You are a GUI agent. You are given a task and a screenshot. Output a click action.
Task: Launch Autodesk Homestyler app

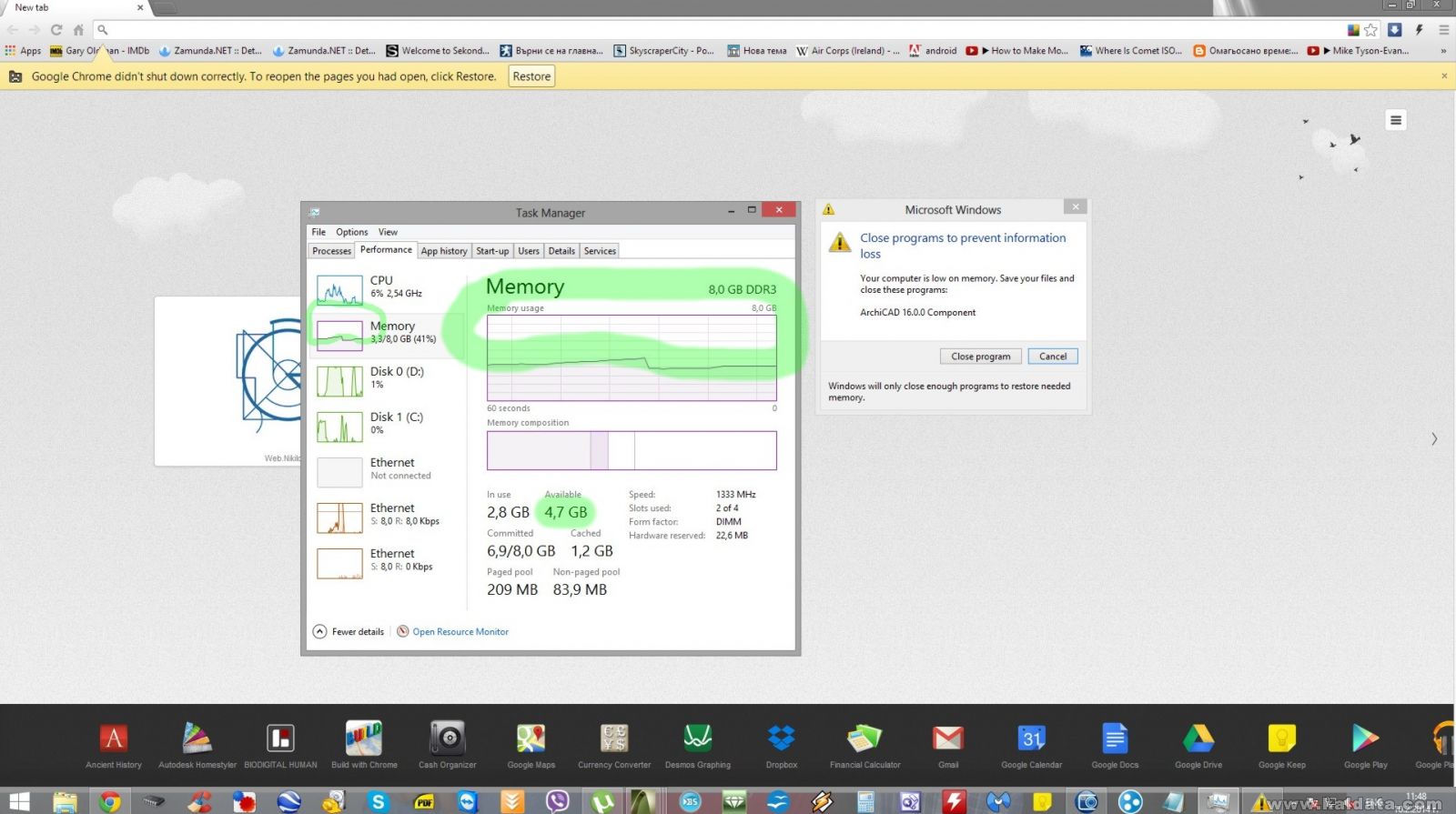point(197,739)
